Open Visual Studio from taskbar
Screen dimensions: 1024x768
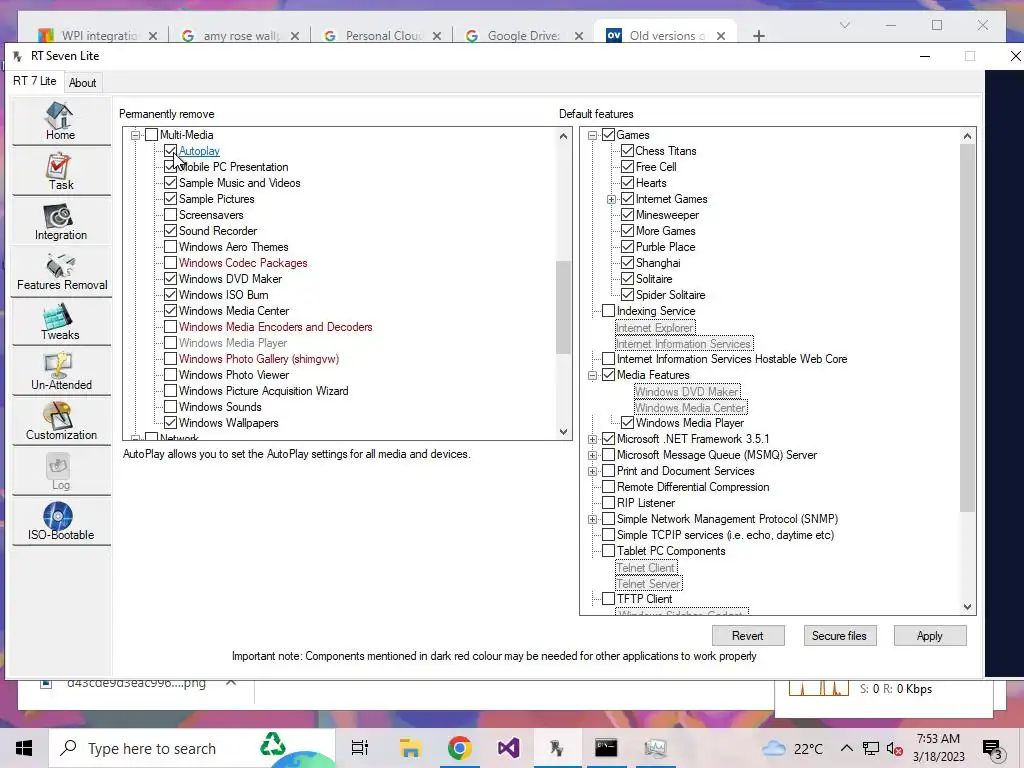[x=508, y=748]
